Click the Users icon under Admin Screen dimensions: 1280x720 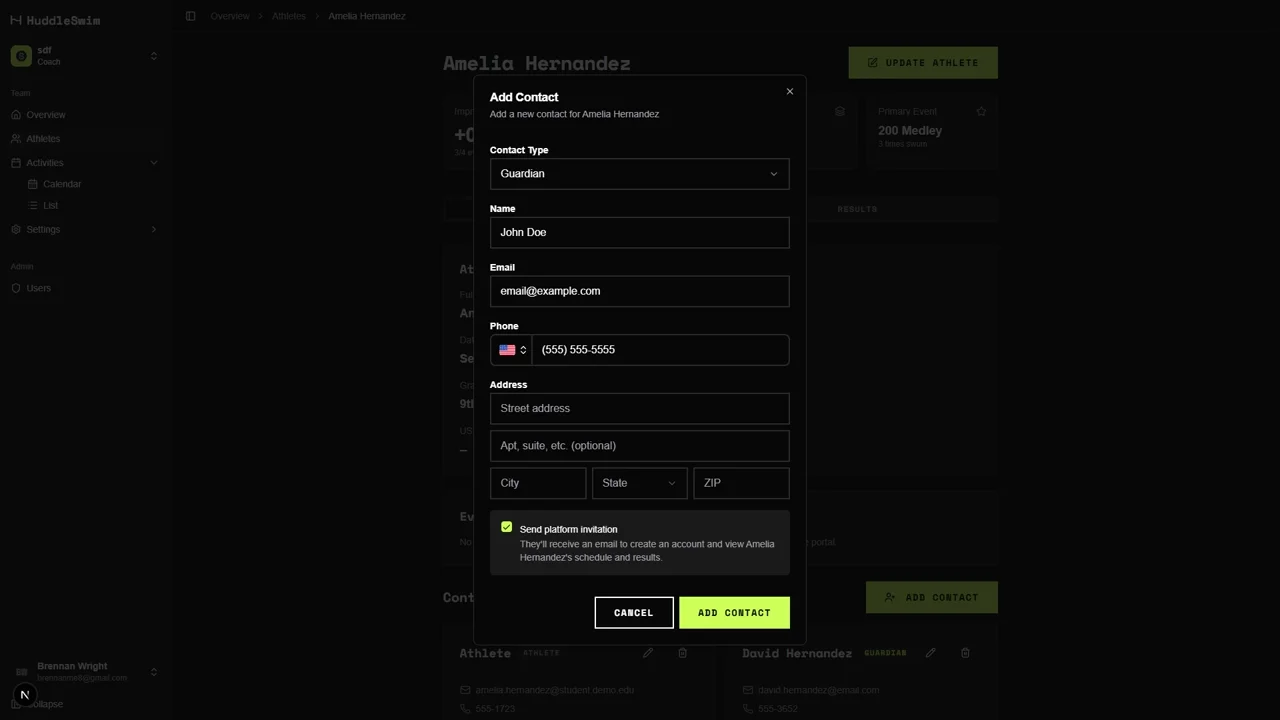[x=15, y=288]
